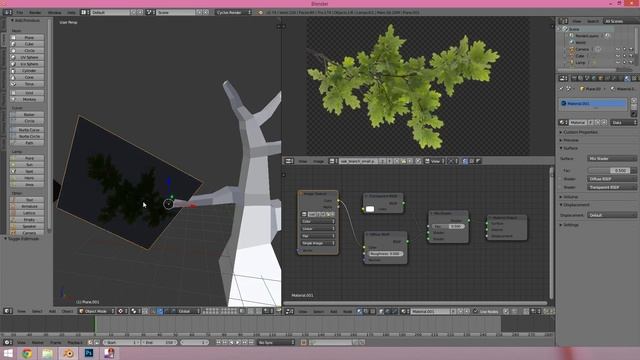640x360 pixels.
Task: Toggle use preview range in timeline
Action: pos(90,342)
